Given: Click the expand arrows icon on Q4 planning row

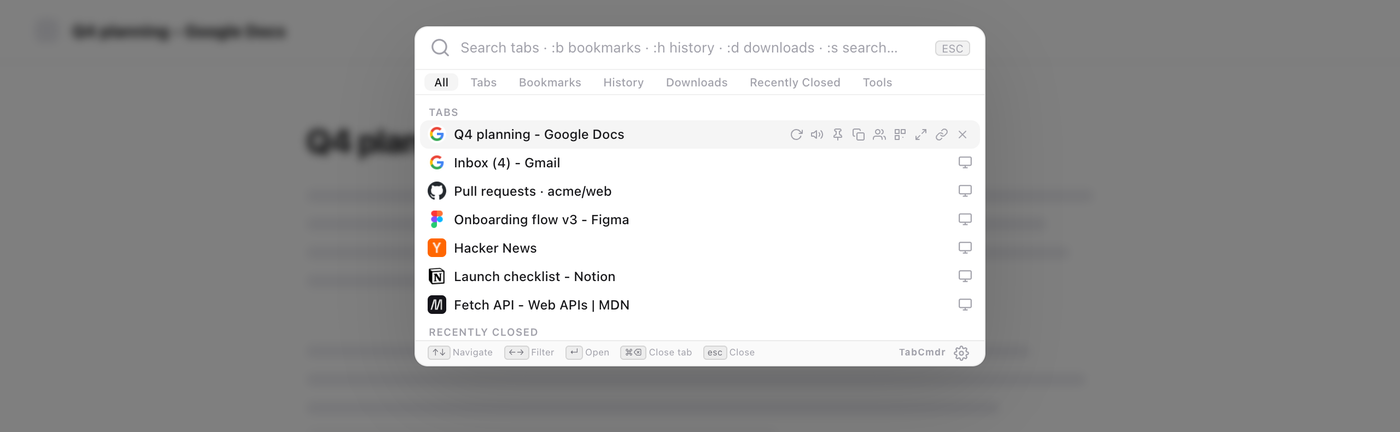Looking at the screenshot, I should pos(921,134).
